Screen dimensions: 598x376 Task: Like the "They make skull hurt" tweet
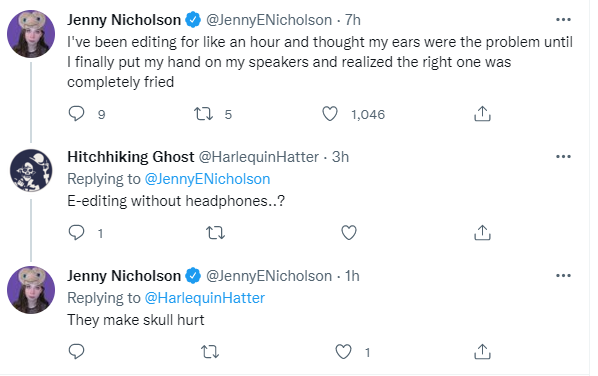tap(343, 352)
